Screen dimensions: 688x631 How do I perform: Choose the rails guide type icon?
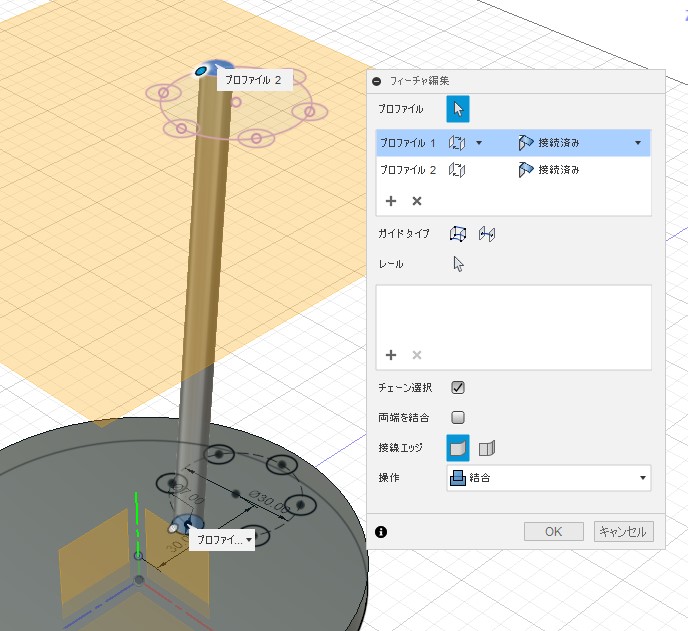coord(458,233)
